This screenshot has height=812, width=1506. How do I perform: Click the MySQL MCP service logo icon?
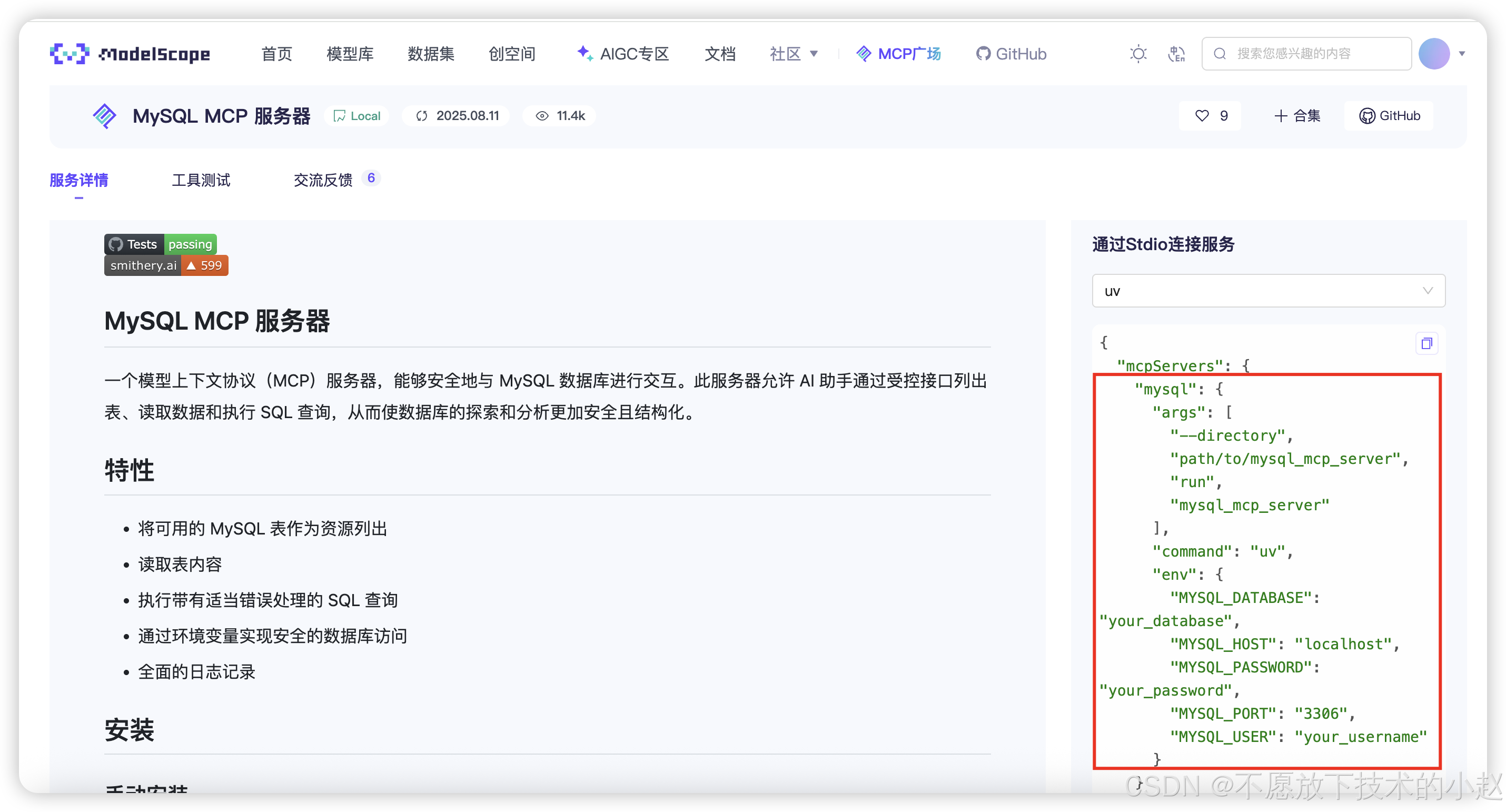pyautogui.click(x=105, y=116)
